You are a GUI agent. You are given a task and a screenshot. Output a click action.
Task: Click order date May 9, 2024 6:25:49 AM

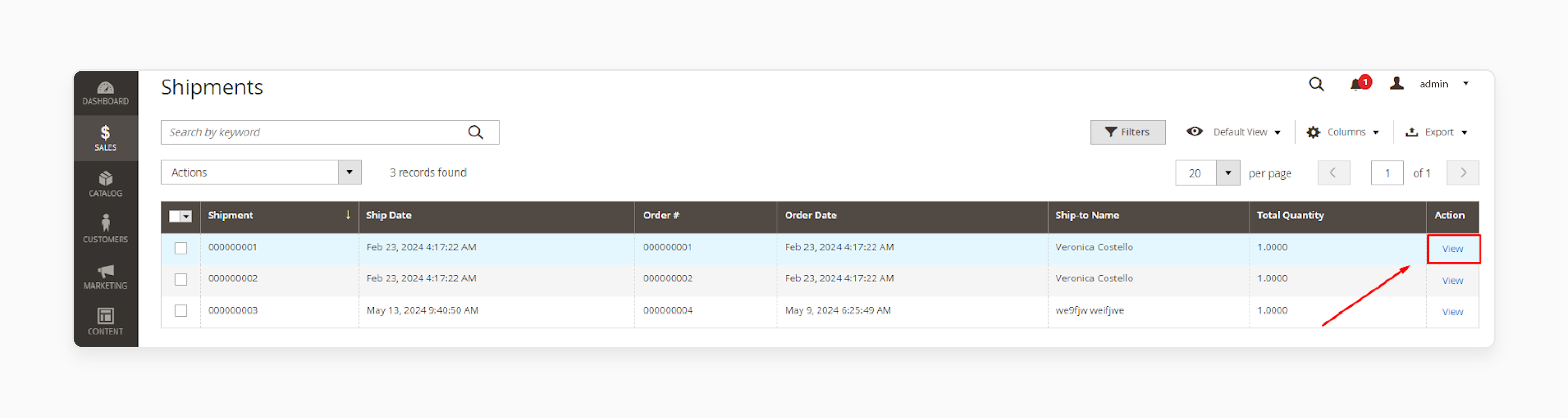pos(837,310)
